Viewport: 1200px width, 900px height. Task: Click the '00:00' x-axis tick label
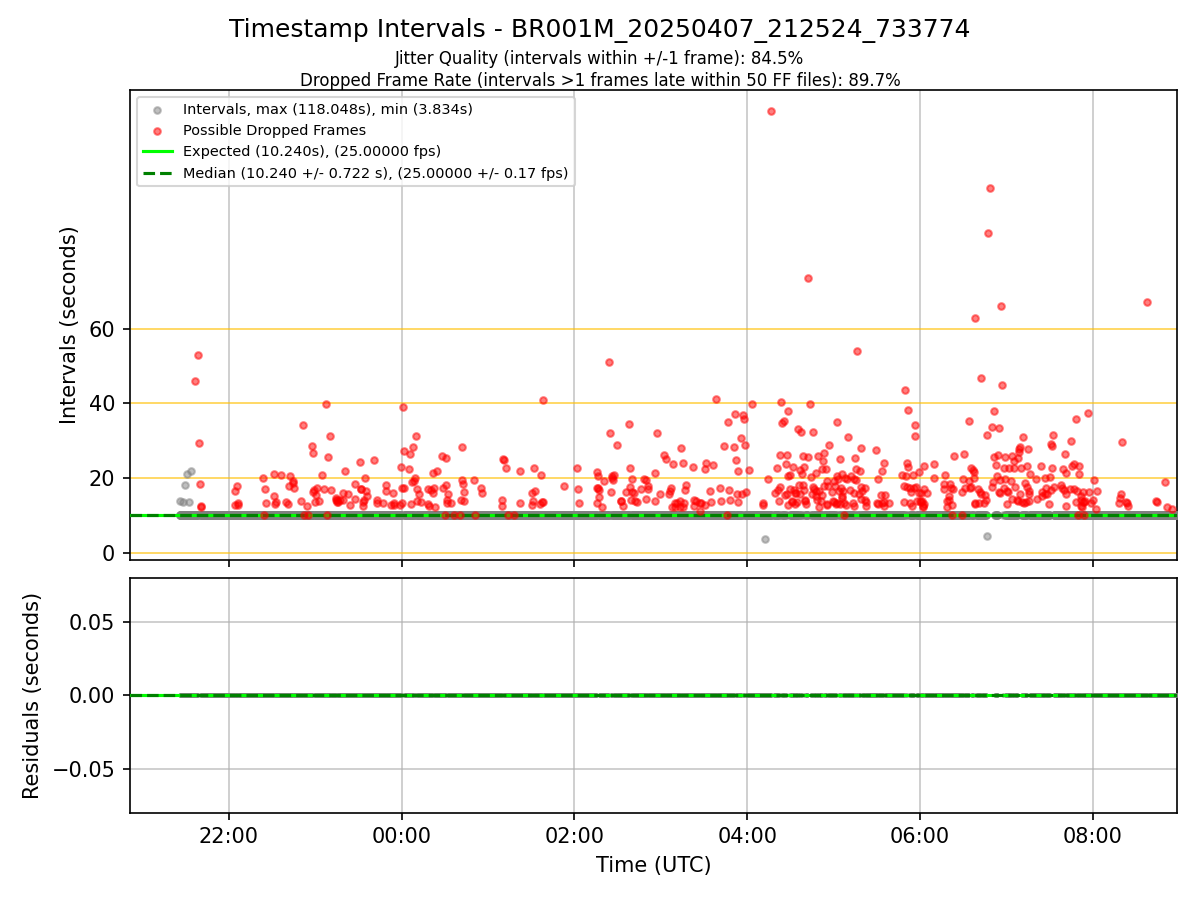[x=402, y=834]
